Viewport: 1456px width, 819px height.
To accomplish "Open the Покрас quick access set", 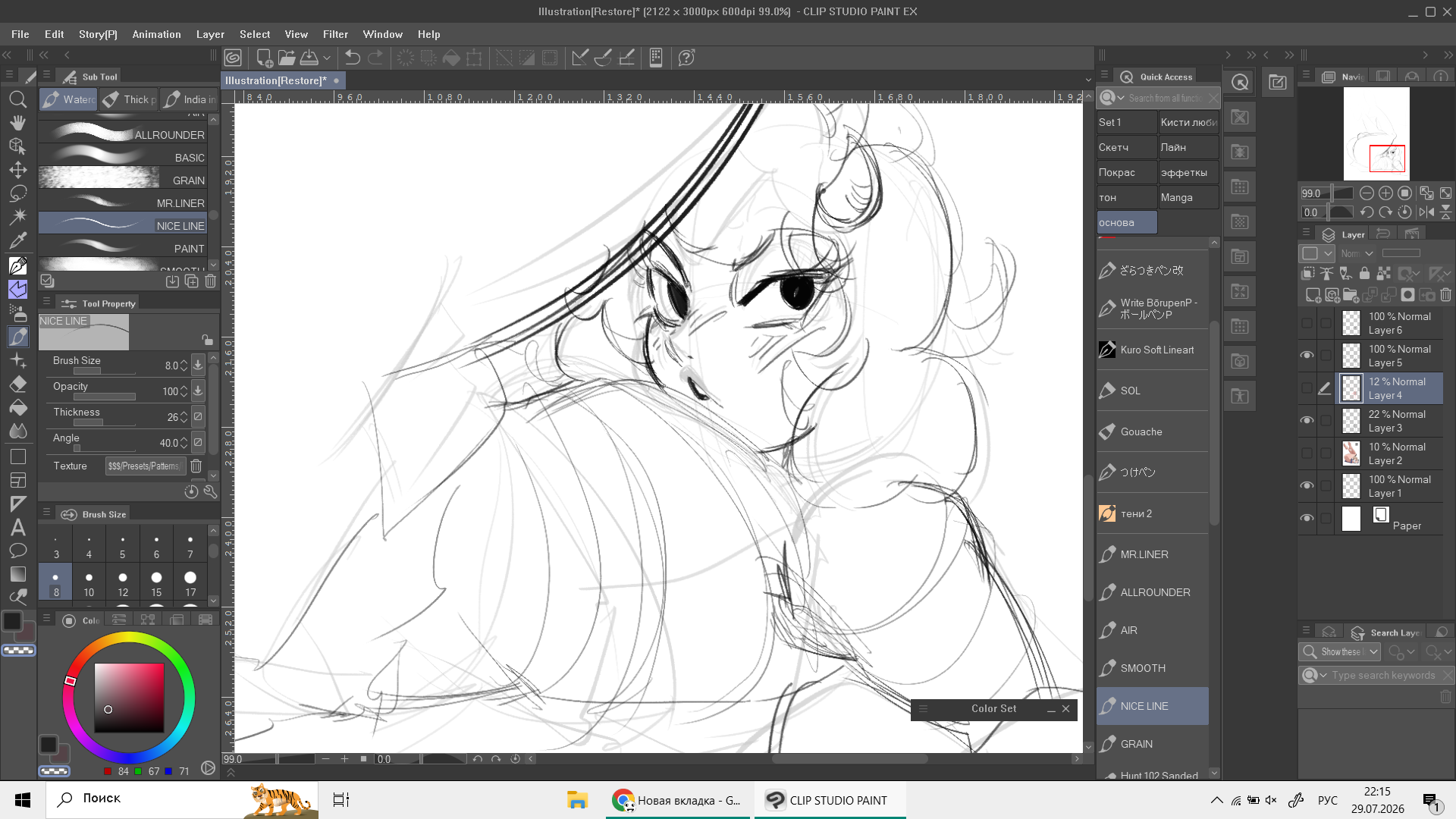I will (x=1127, y=172).
